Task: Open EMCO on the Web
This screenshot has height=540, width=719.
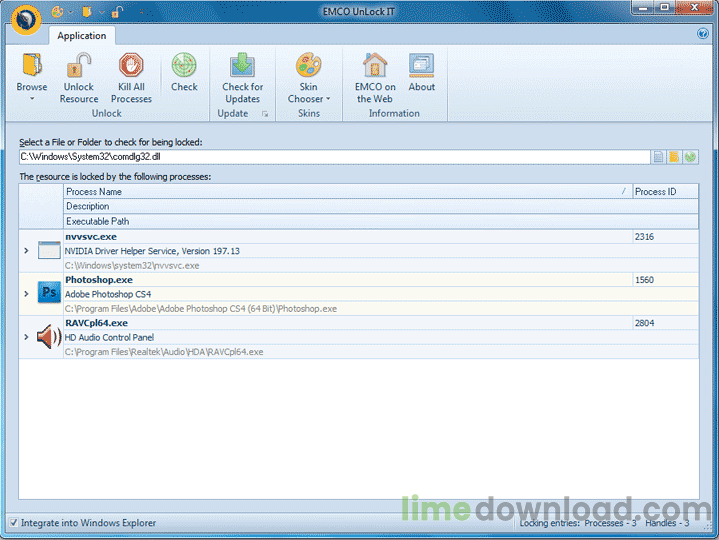Action: pyautogui.click(x=375, y=68)
